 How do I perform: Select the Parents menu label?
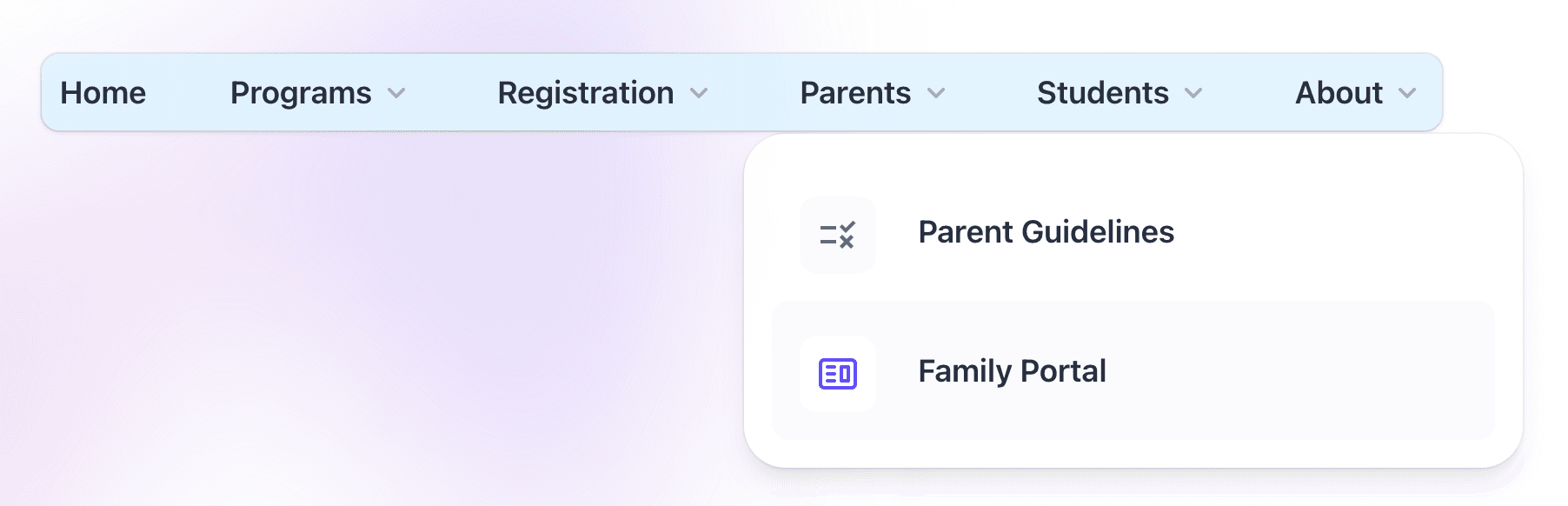(855, 92)
